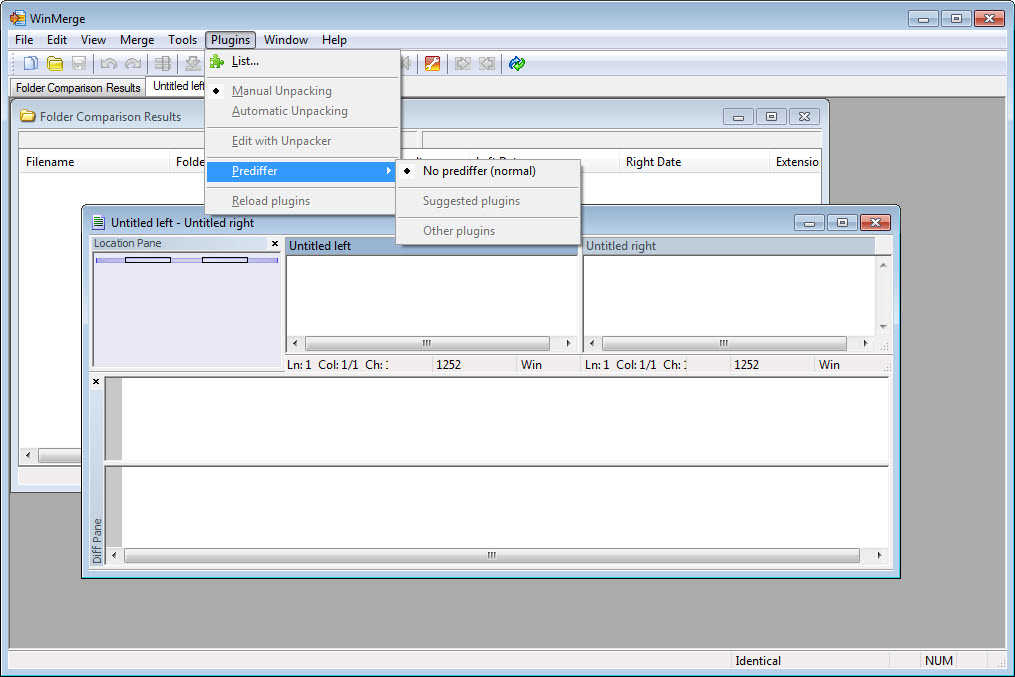The width and height of the screenshot is (1015, 677).
Task: Click the diff context columns toolbar icon
Action: [163, 63]
